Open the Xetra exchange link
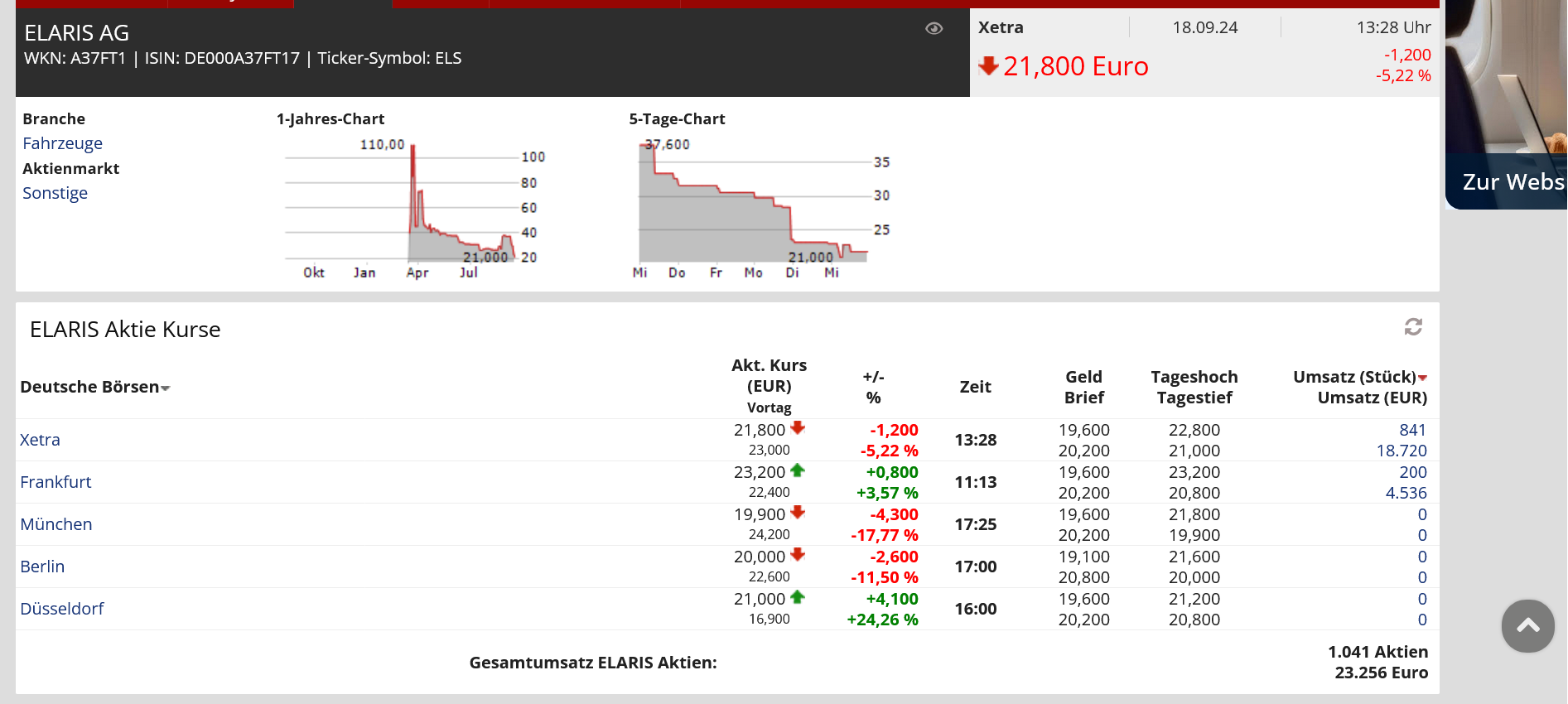The width and height of the screenshot is (1568, 704). 40,440
